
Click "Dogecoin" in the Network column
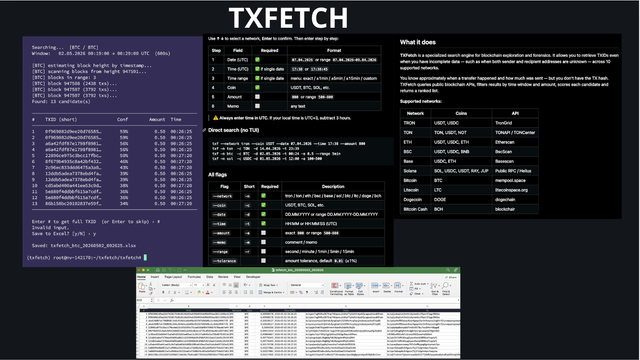(412, 200)
